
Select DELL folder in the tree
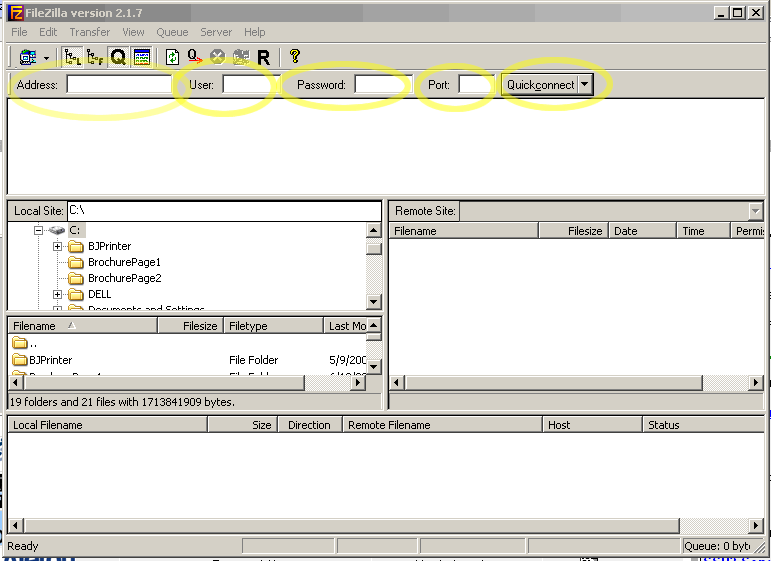coord(99,294)
